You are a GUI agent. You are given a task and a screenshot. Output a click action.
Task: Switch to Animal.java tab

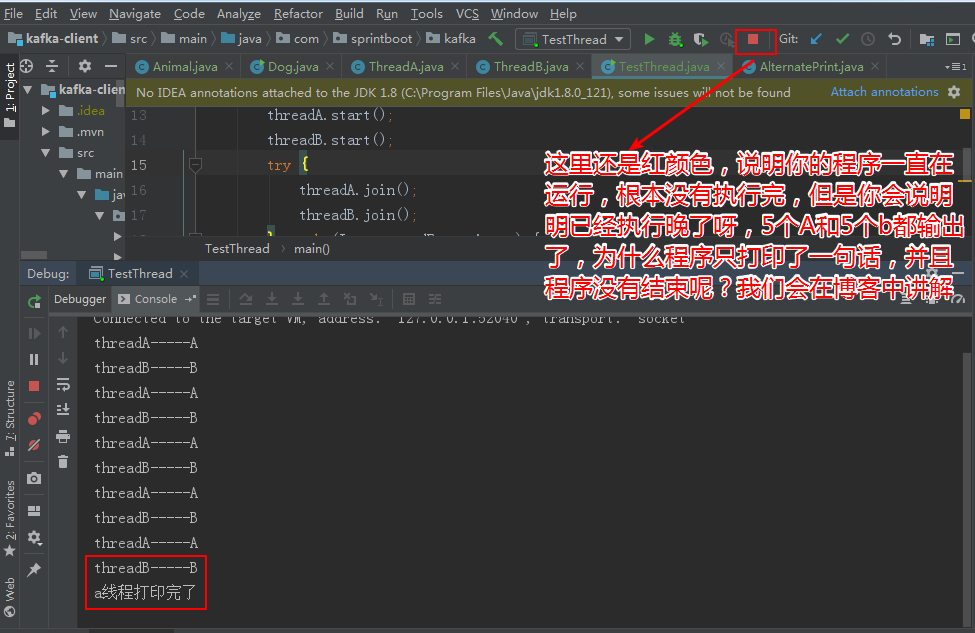pyautogui.click(x=185, y=67)
